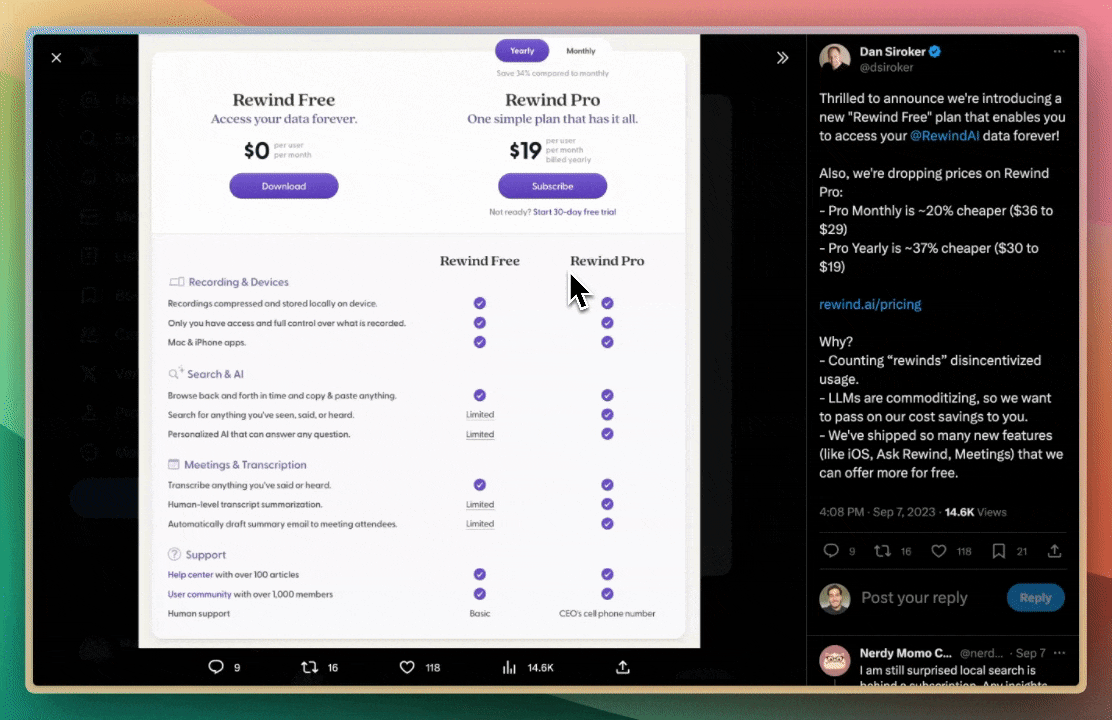
Task: Click the X logo in the dimmed background sidebar
Action: 90,56
